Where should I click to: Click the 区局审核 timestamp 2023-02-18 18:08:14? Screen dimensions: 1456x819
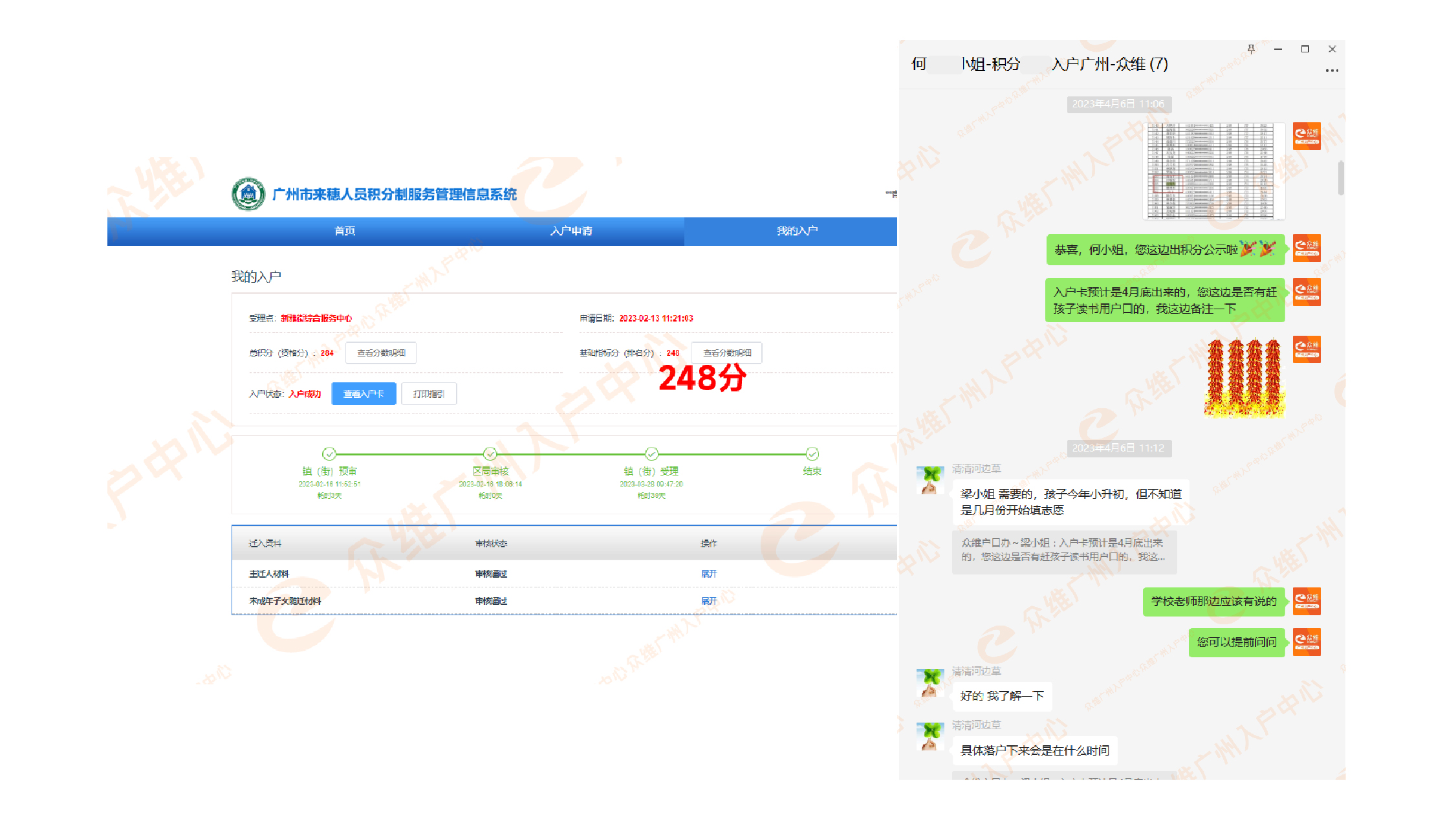[x=490, y=484]
